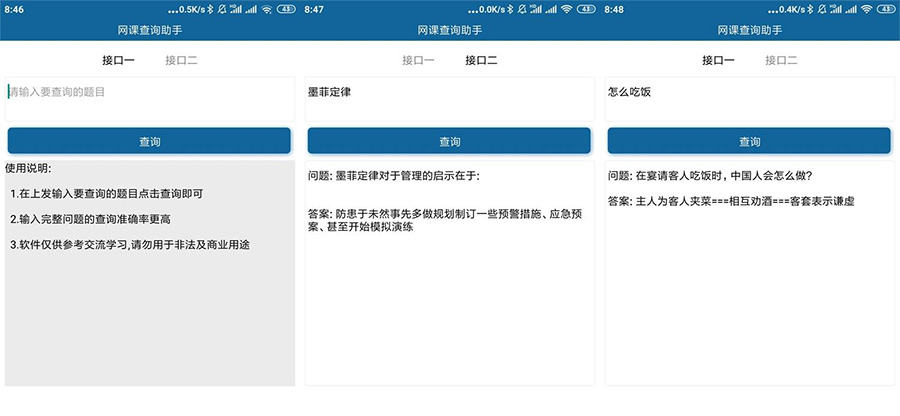This screenshot has width=900, height=416.
Task: Click question text 墨菲定律对于管理的启示在于
Action: (408, 177)
